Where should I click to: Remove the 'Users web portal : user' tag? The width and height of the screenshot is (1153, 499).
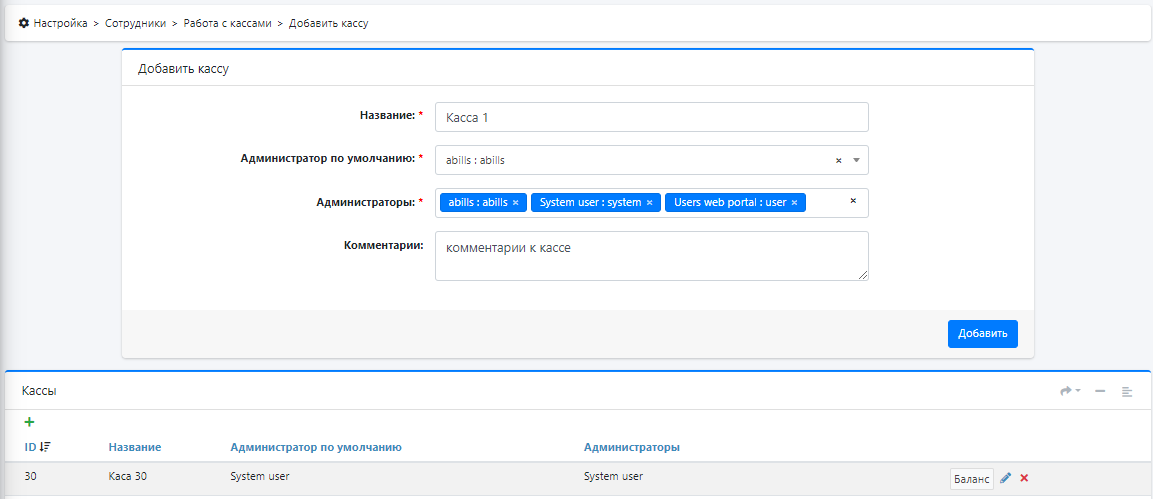(794, 203)
